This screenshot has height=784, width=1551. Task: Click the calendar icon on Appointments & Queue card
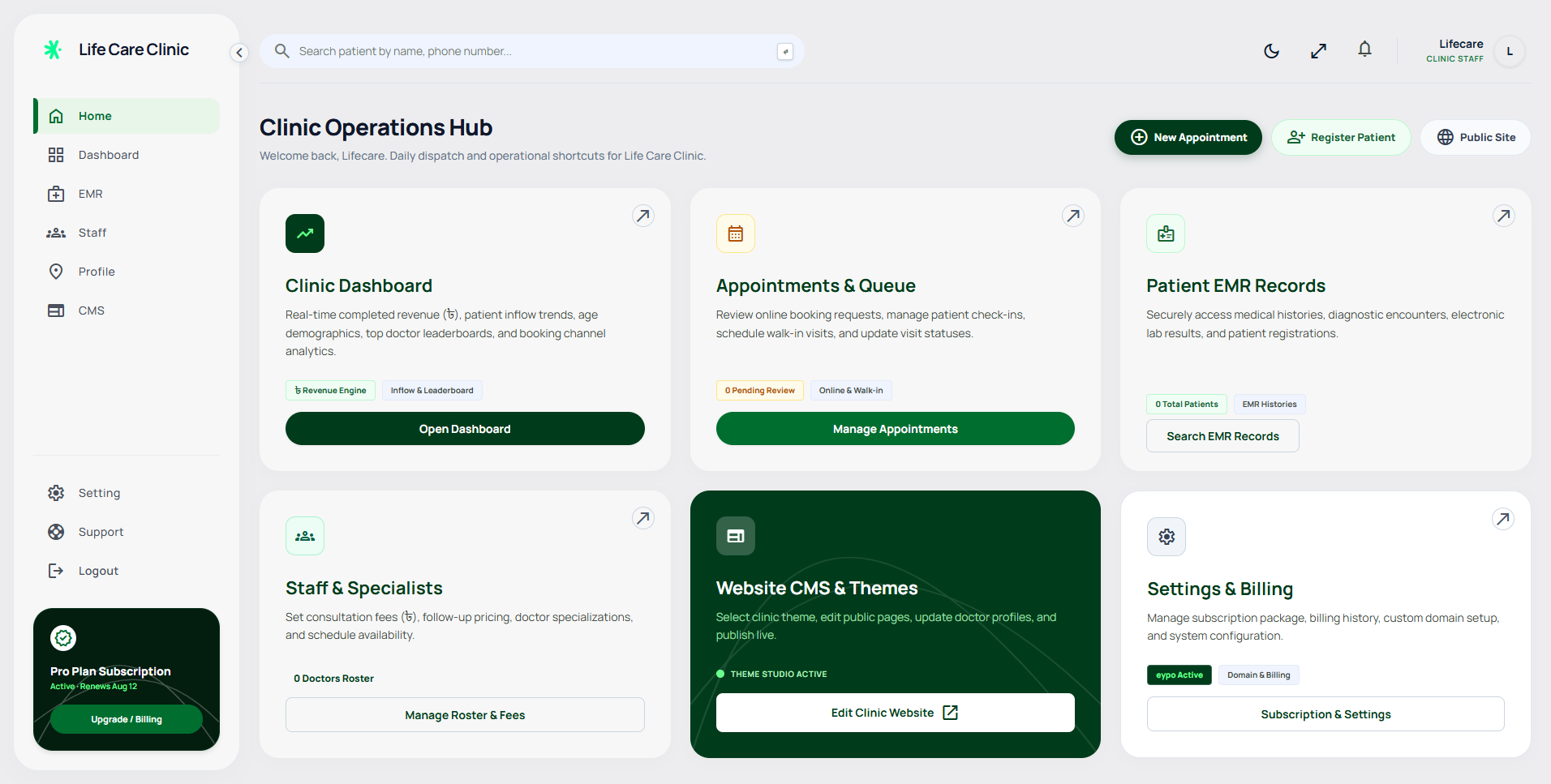click(736, 233)
